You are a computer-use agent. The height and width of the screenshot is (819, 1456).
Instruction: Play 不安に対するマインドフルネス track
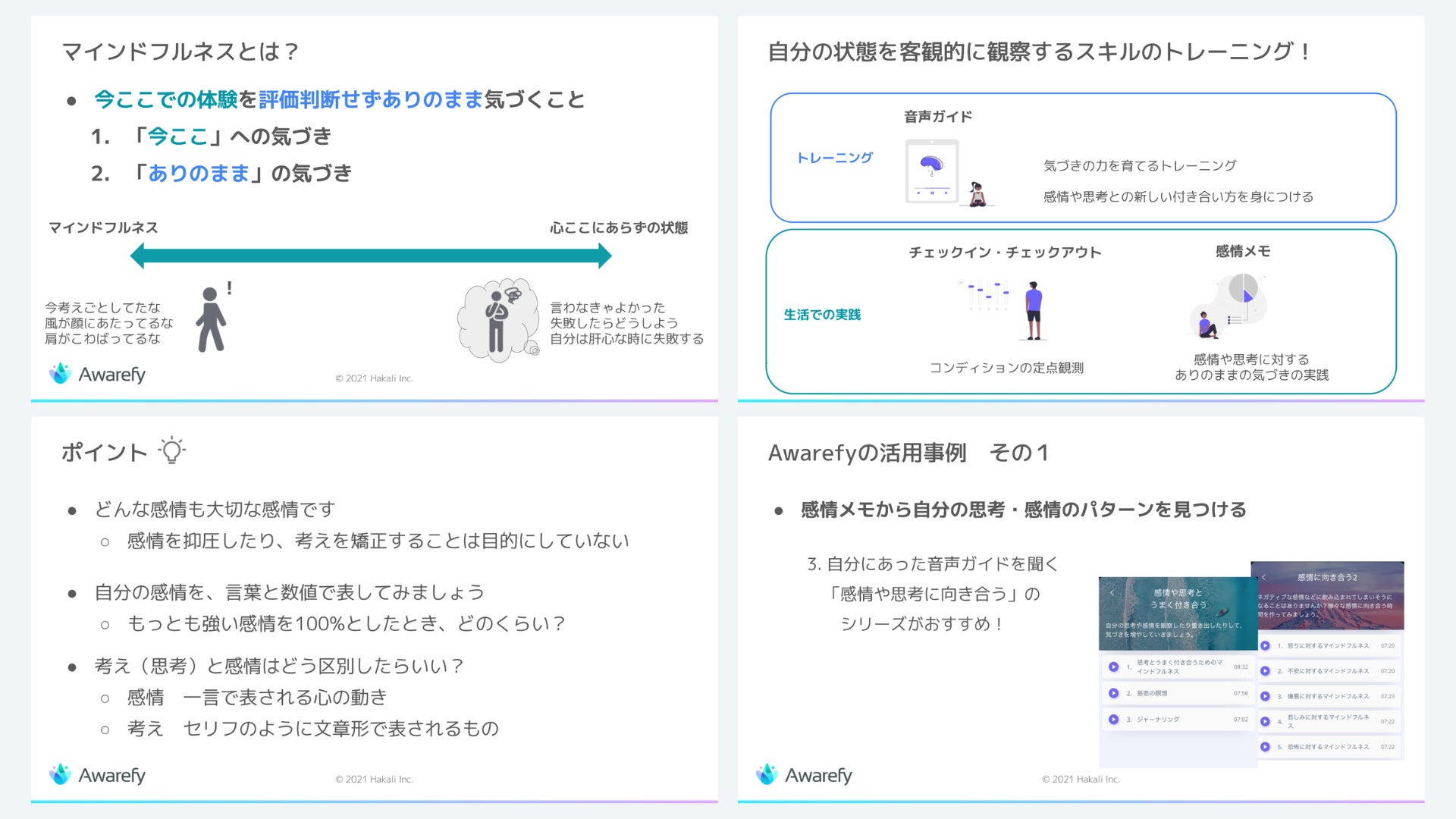(x=1265, y=671)
